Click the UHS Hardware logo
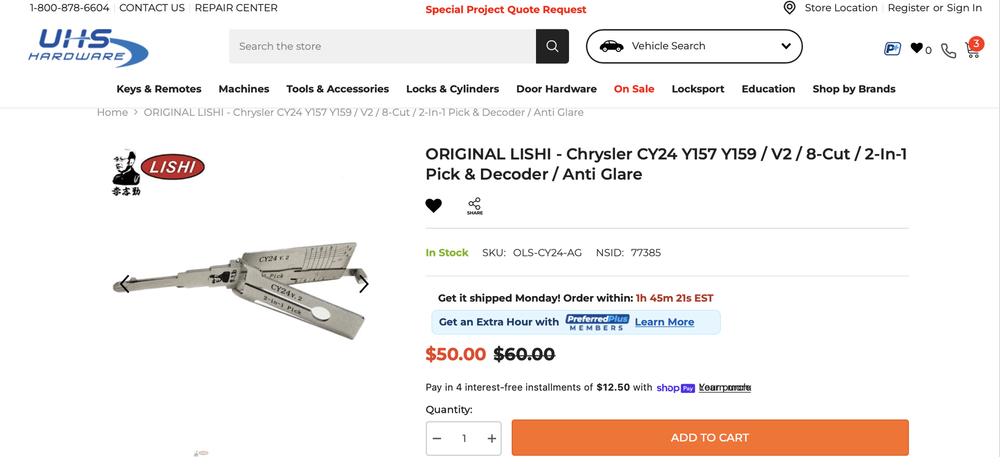Image resolution: width=1000 pixels, height=457 pixels. click(x=88, y=47)
